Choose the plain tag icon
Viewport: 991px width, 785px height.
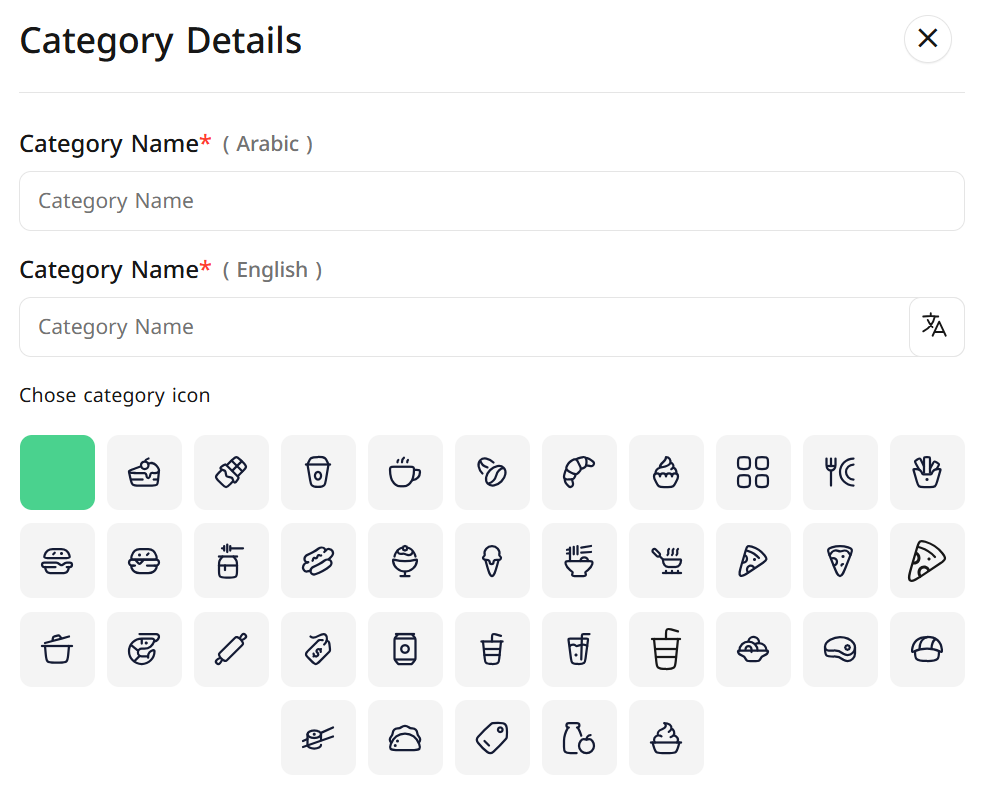[492, 738]
